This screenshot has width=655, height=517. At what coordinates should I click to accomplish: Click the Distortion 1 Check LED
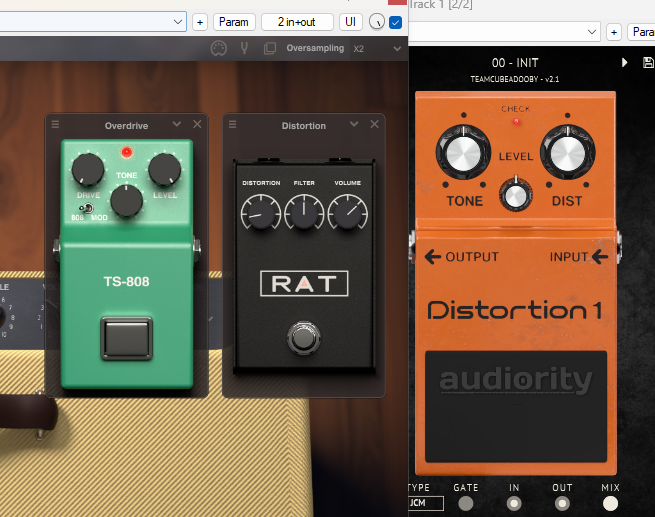516,122
